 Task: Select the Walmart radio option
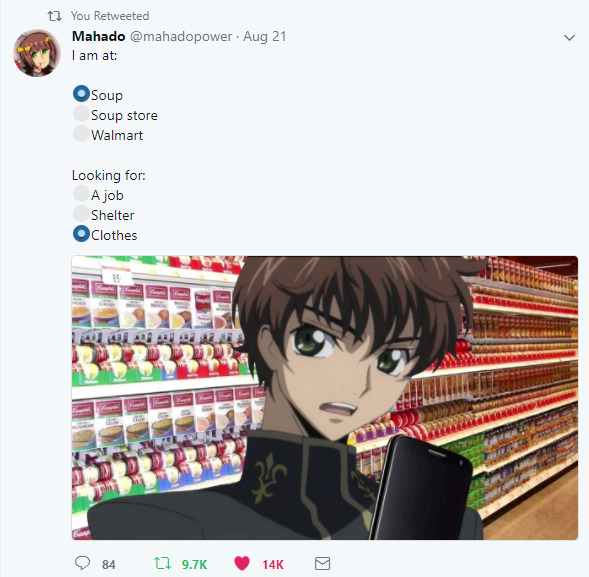81,134
